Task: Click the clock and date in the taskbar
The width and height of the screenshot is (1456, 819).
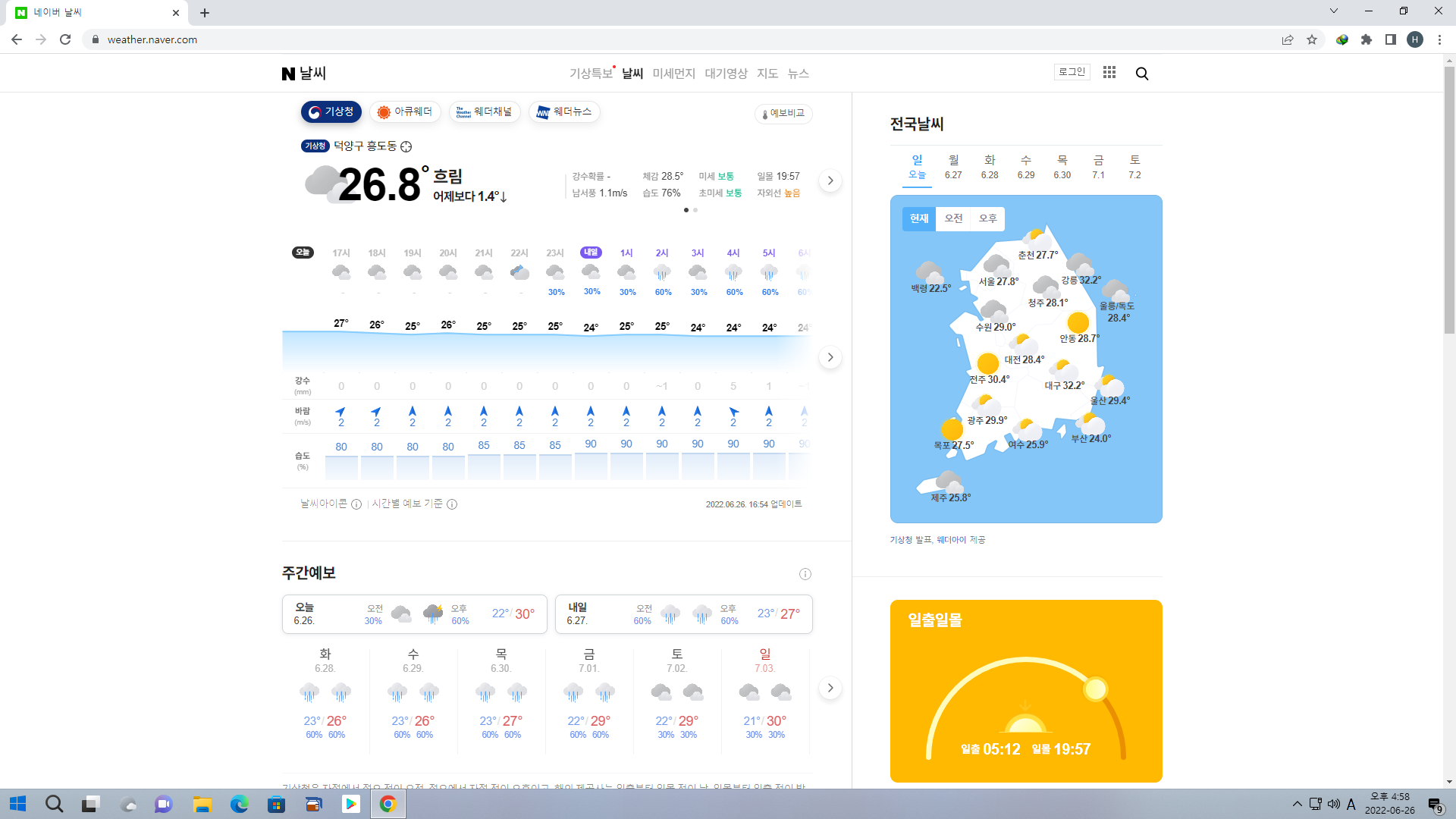Action: (1389, 804)
